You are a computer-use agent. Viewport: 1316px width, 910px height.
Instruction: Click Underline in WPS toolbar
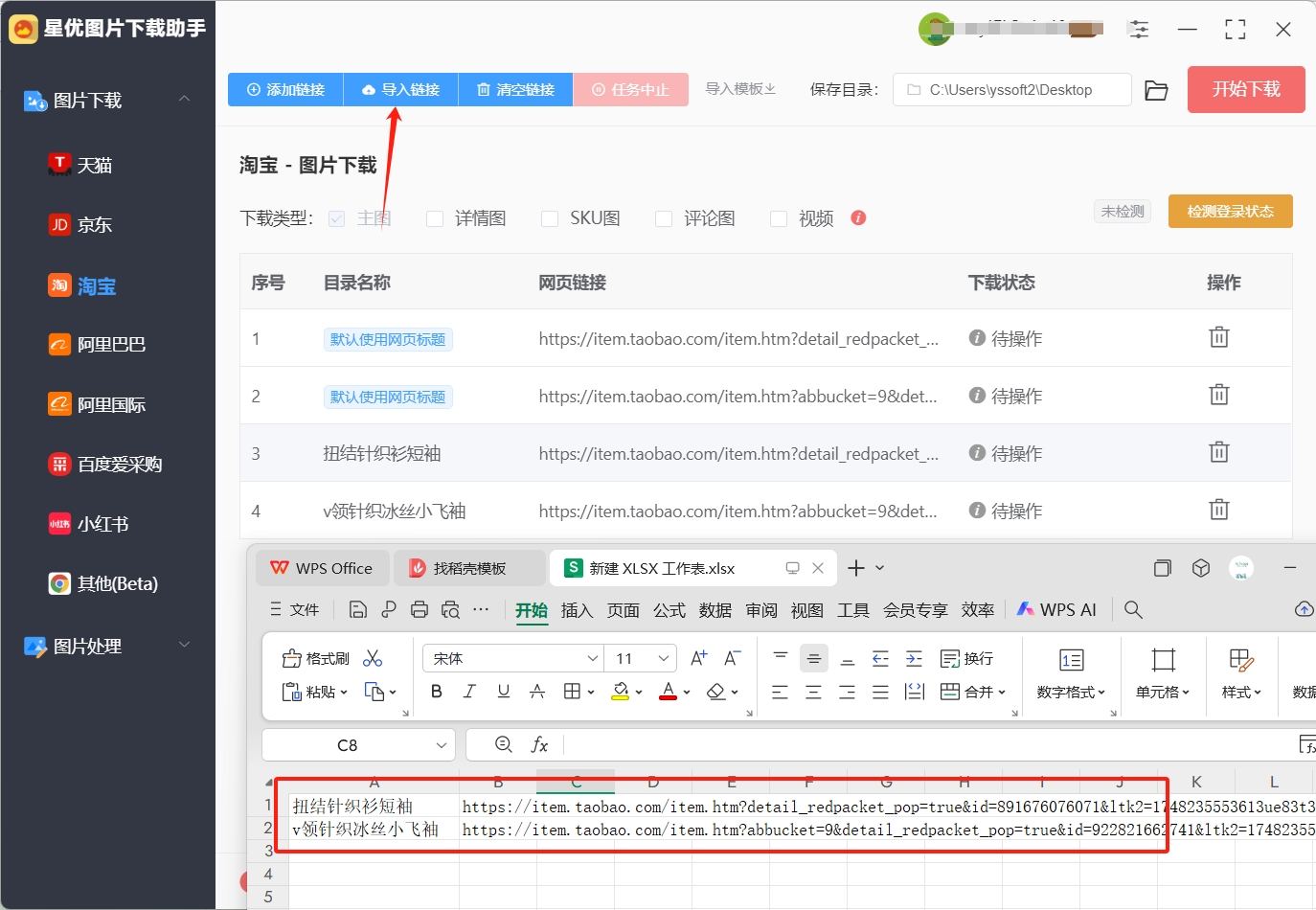503,692
